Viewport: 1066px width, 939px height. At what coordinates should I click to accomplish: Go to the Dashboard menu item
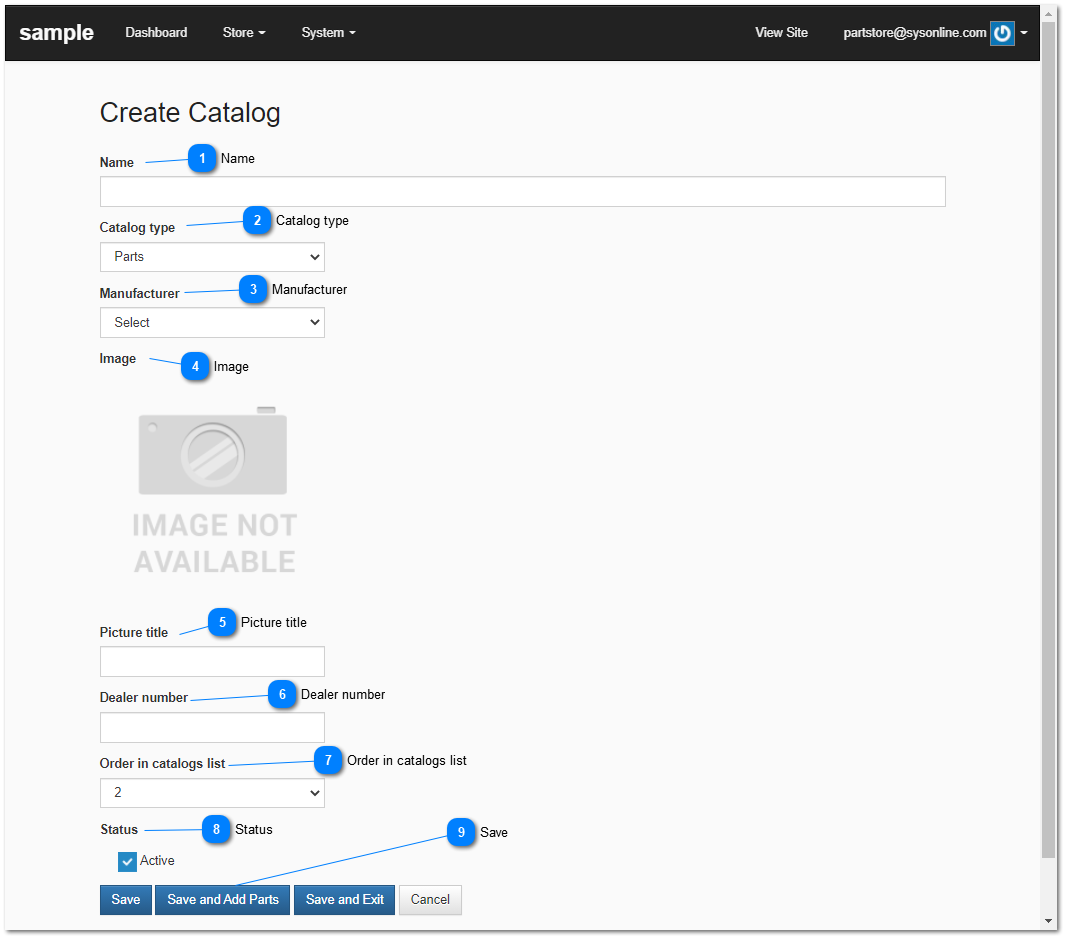pyautogui.click(x=156, y=33)
